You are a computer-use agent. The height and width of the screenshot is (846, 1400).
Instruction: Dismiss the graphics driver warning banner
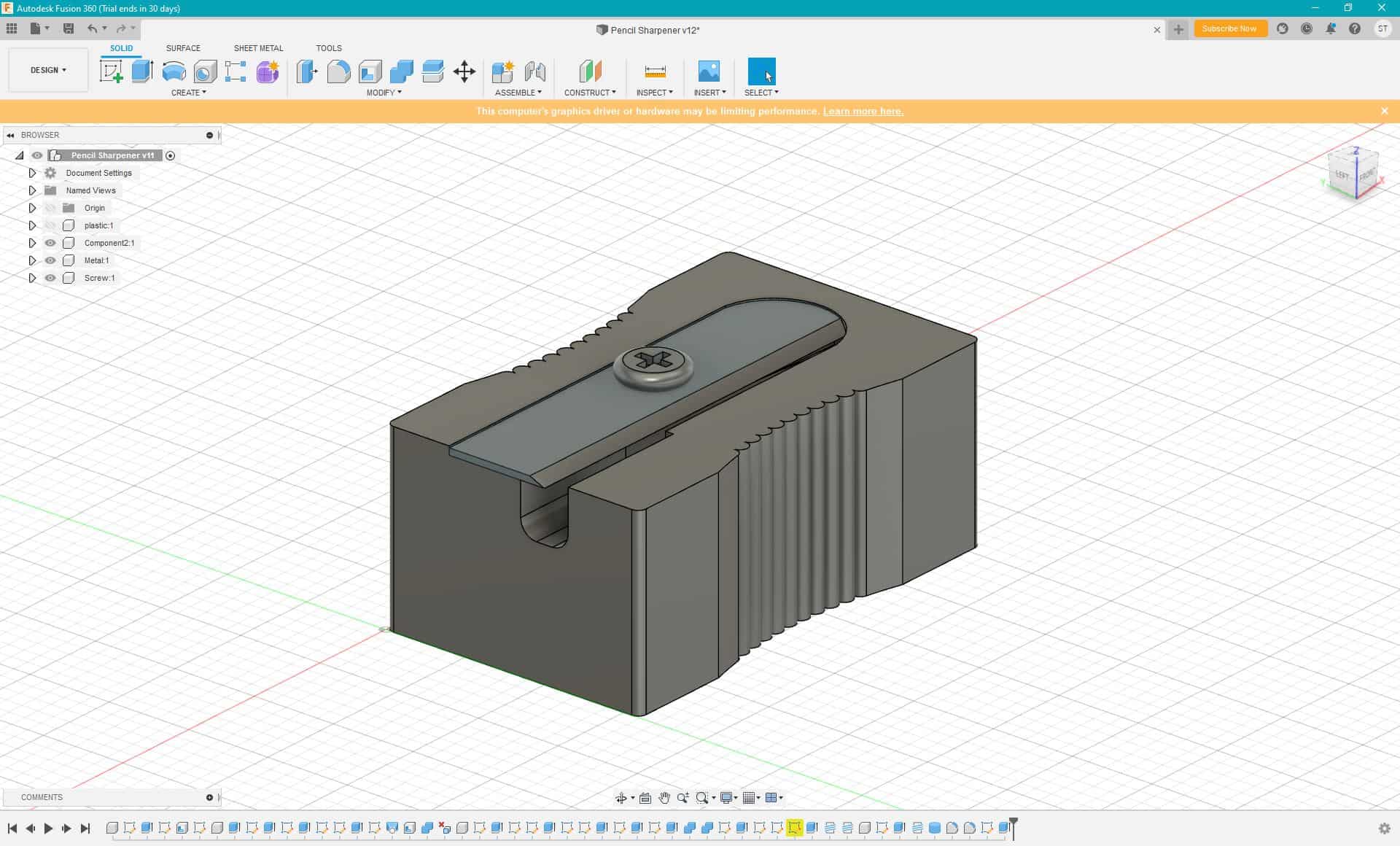(1384, 111)
